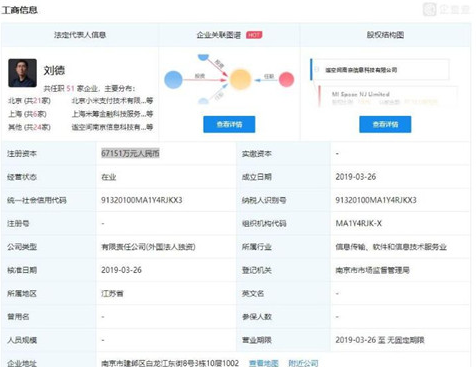This screenshot has height=367, width=476.
Task: Click the company address text
Action: 170,363
